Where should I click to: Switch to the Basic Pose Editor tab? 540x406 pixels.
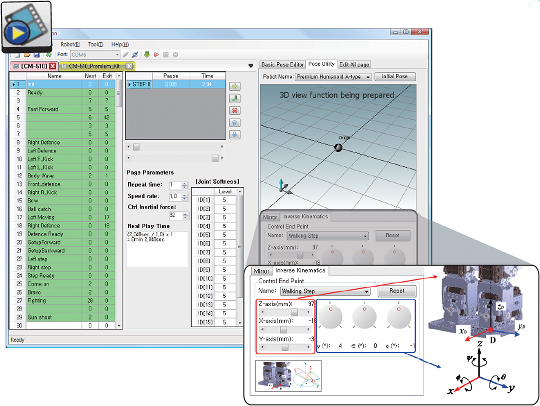pos(282,64)
